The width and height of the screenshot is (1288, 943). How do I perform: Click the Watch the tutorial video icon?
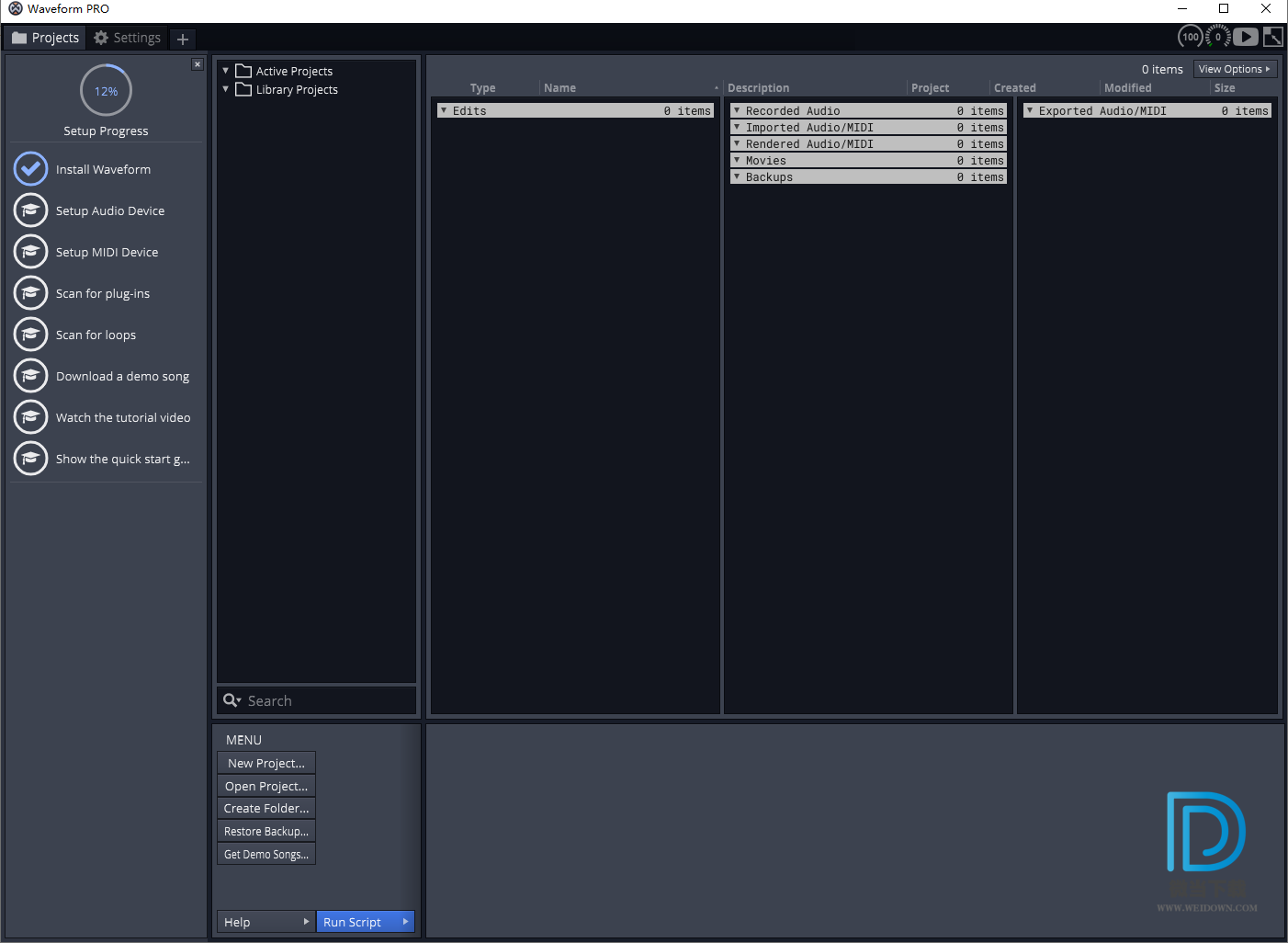[x=30, y=417]
